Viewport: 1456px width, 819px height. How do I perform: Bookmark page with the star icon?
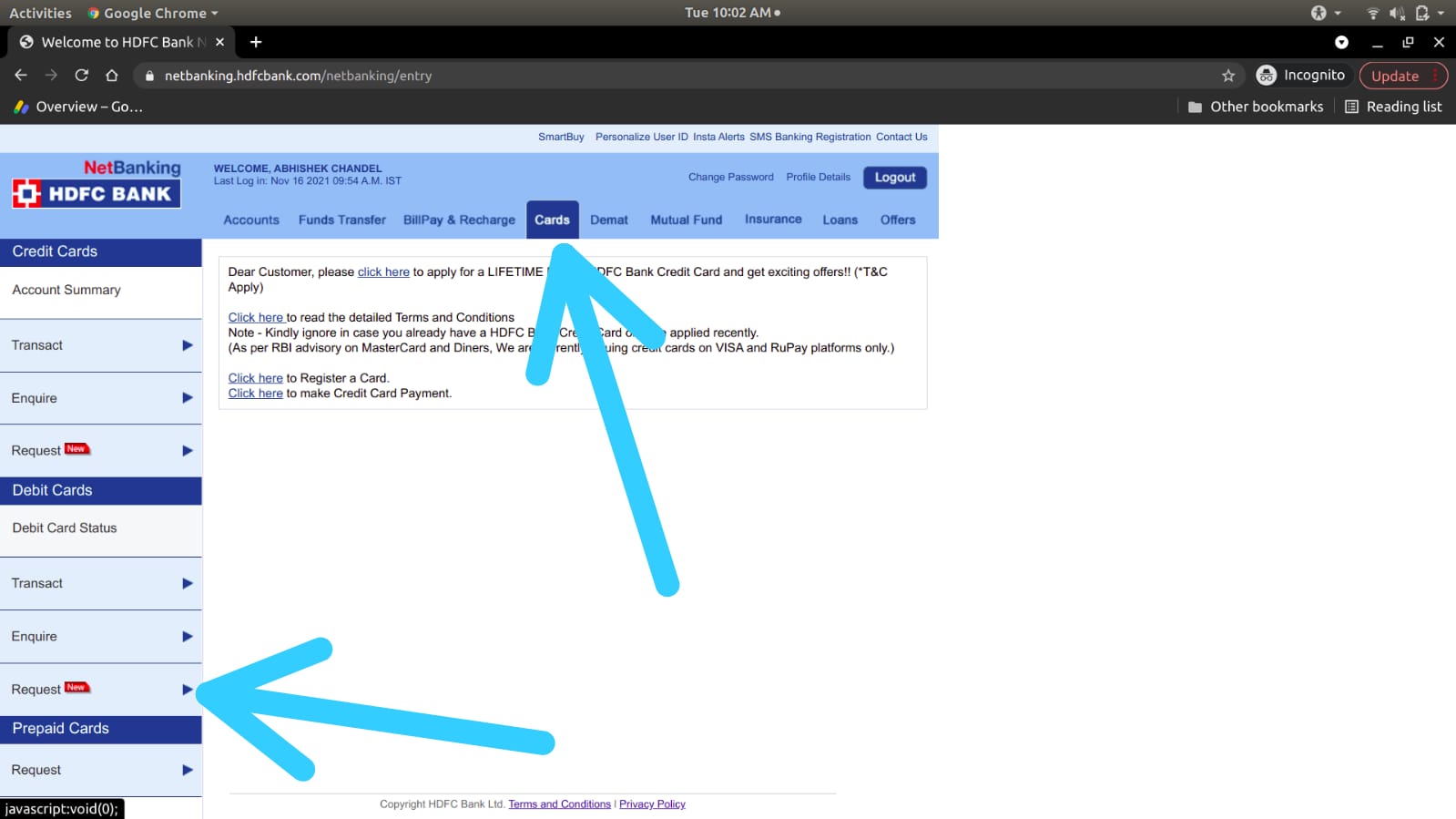click(x=1228, y=76)
